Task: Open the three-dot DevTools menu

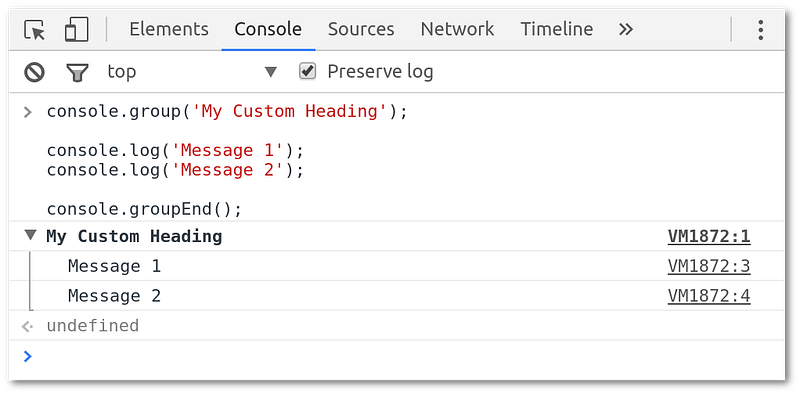Action: [x=760, y=30]
